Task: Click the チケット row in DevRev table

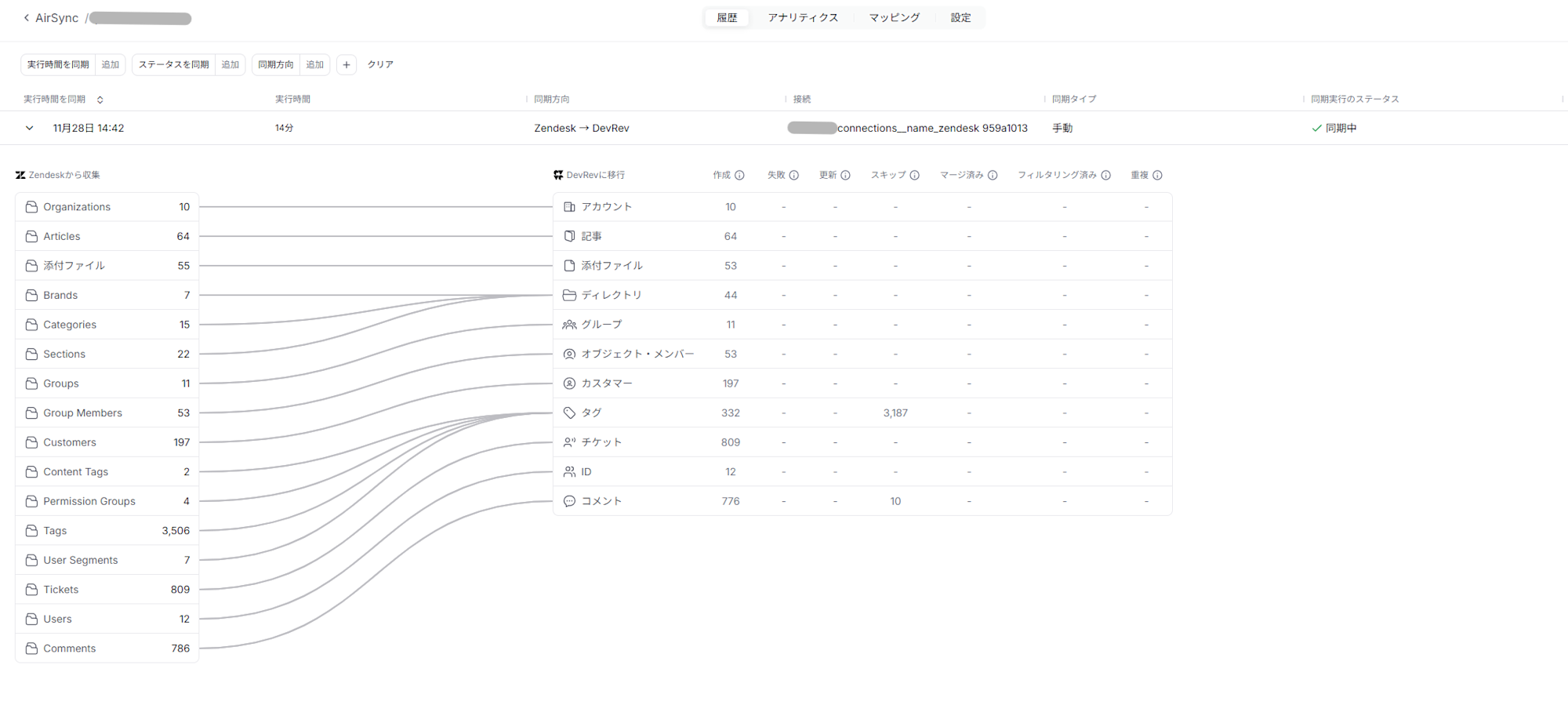Action: [x=862, y=442]
